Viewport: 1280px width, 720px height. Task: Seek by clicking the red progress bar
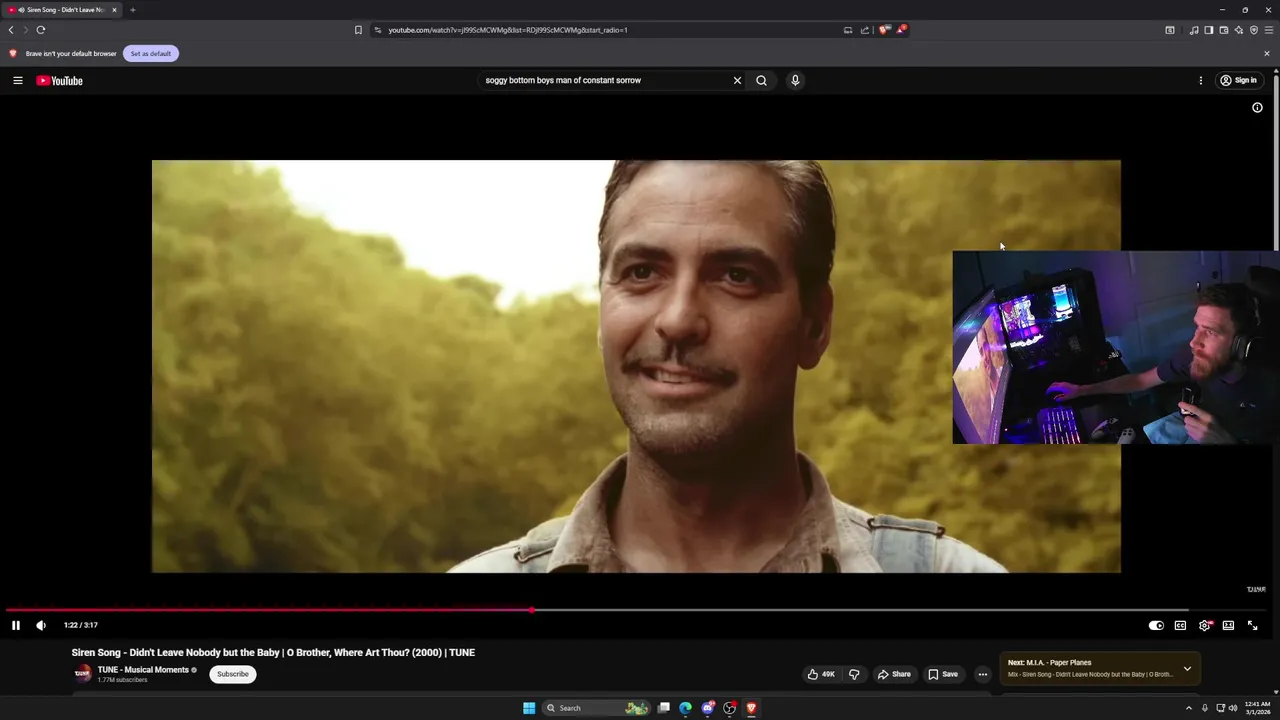[x=268, y=610]
